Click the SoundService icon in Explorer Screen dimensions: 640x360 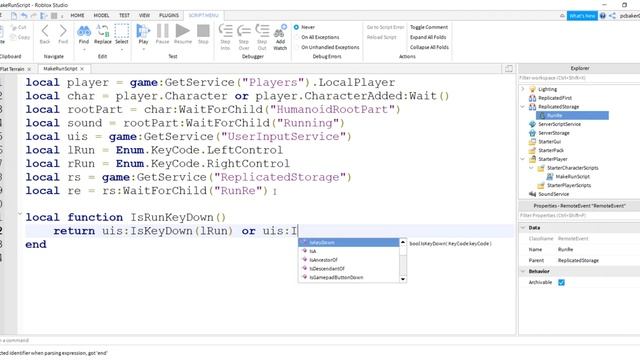(x=532, y=194)
